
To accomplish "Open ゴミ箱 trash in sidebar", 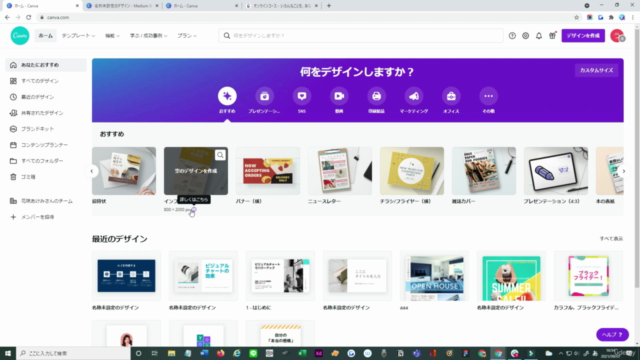I will click(46, 177).
